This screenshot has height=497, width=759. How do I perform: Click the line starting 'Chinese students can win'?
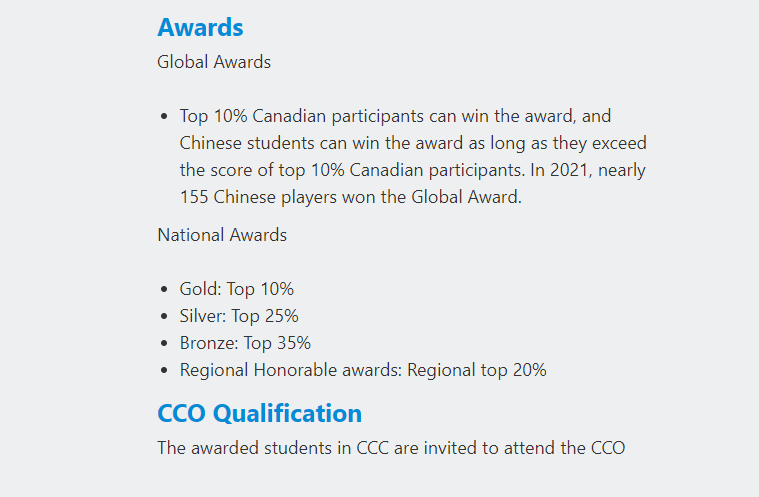point(413,143)
